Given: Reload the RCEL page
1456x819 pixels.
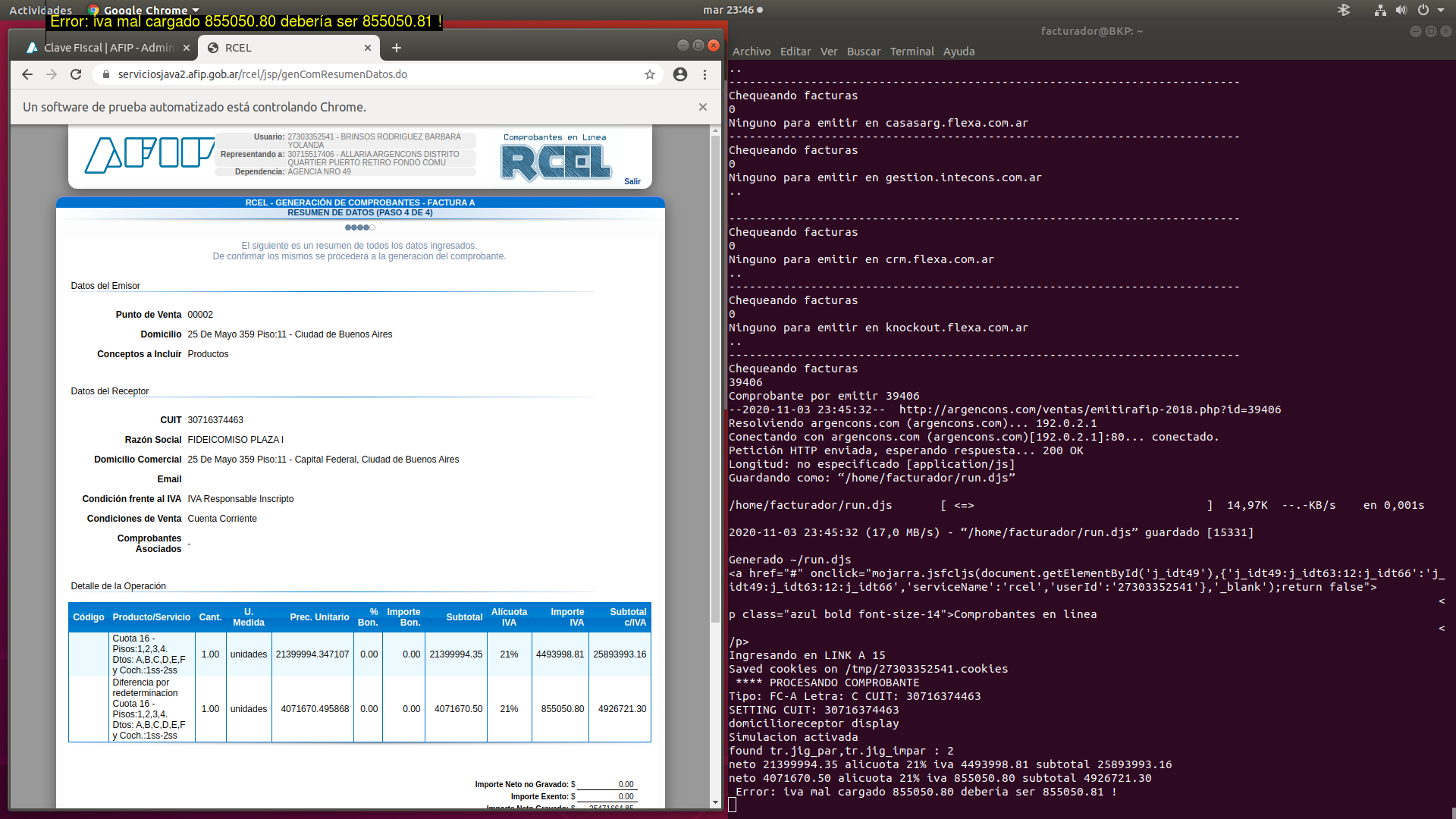Looking at the screenshot, I should tap(76, 74).
